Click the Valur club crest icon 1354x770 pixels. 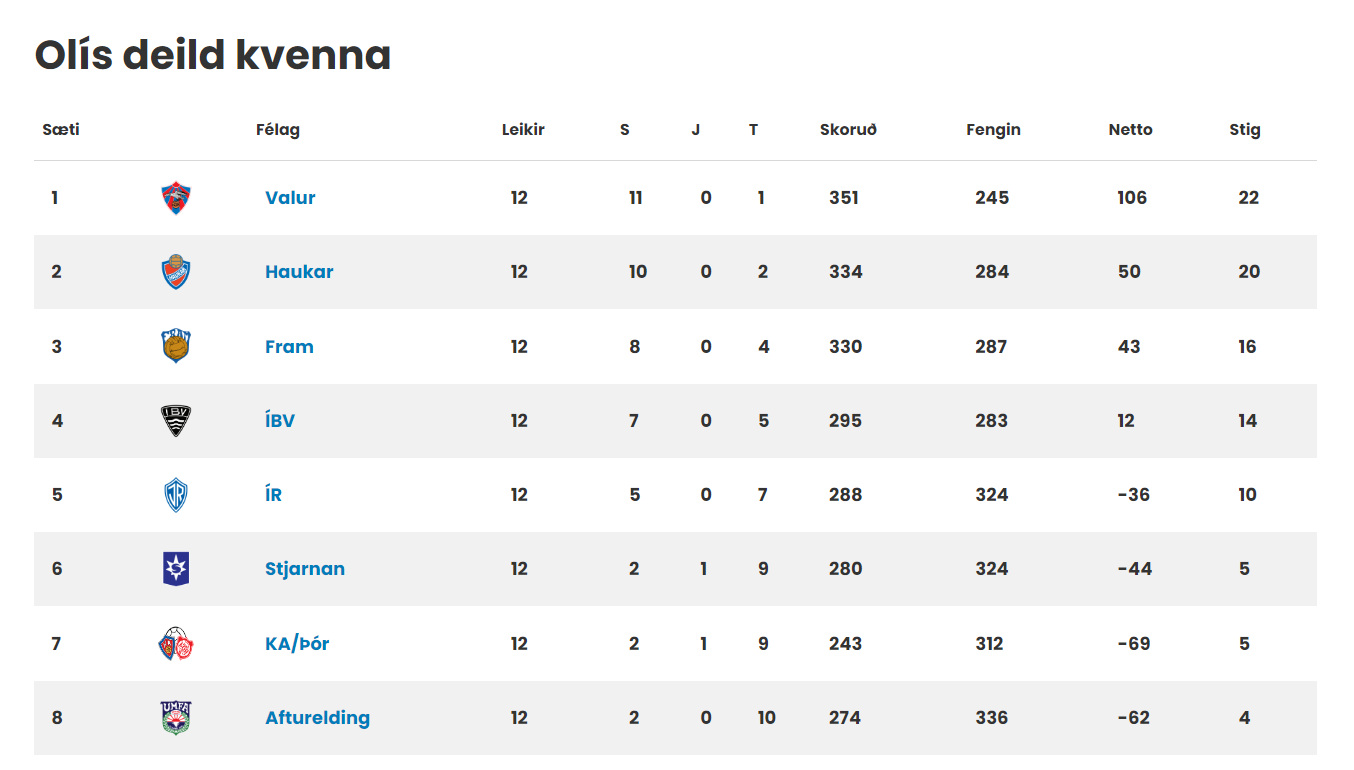coord(176,198)
